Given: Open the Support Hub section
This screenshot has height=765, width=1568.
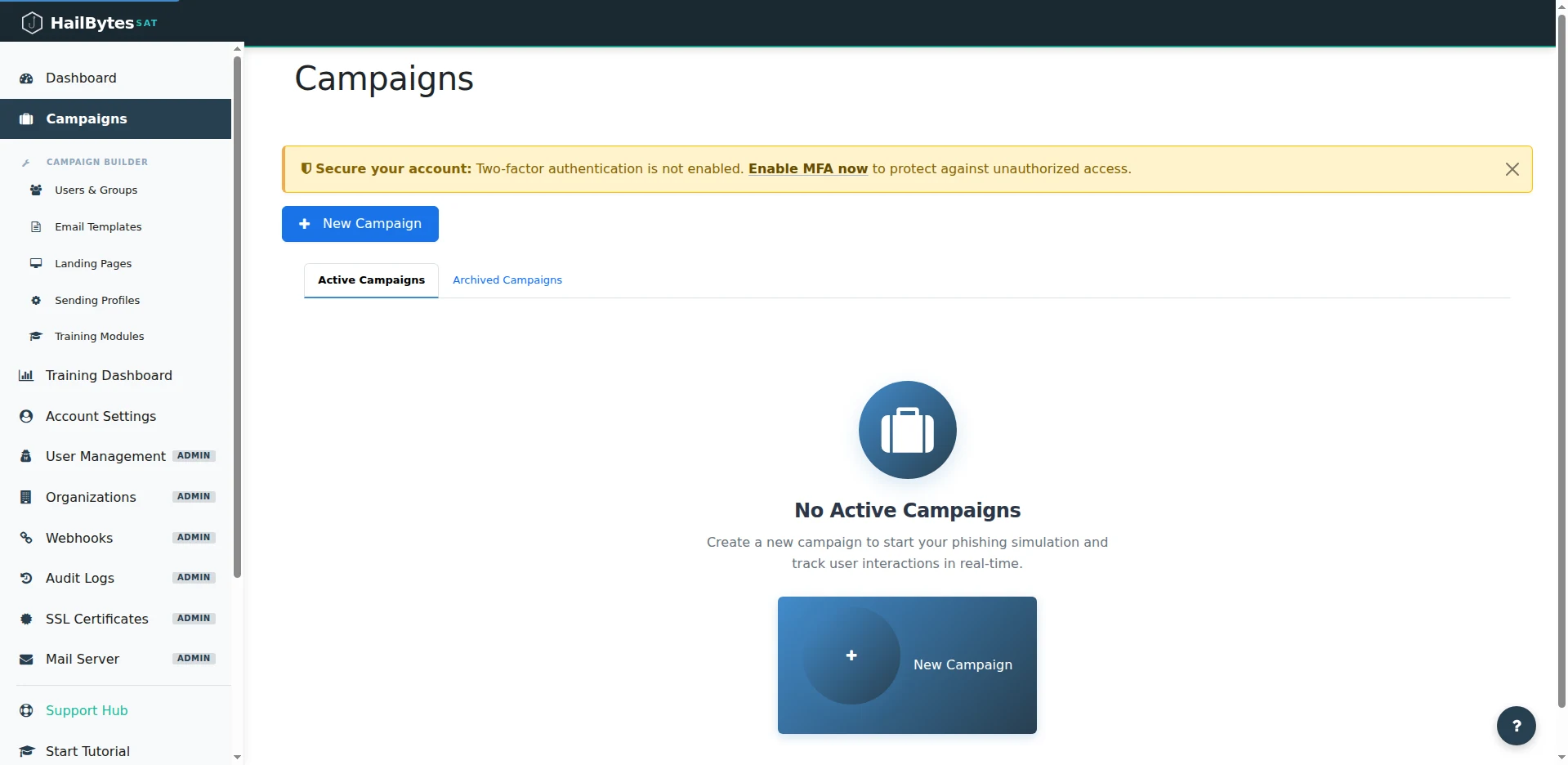Looking at the screenshot, I should (x=86, y=710).
